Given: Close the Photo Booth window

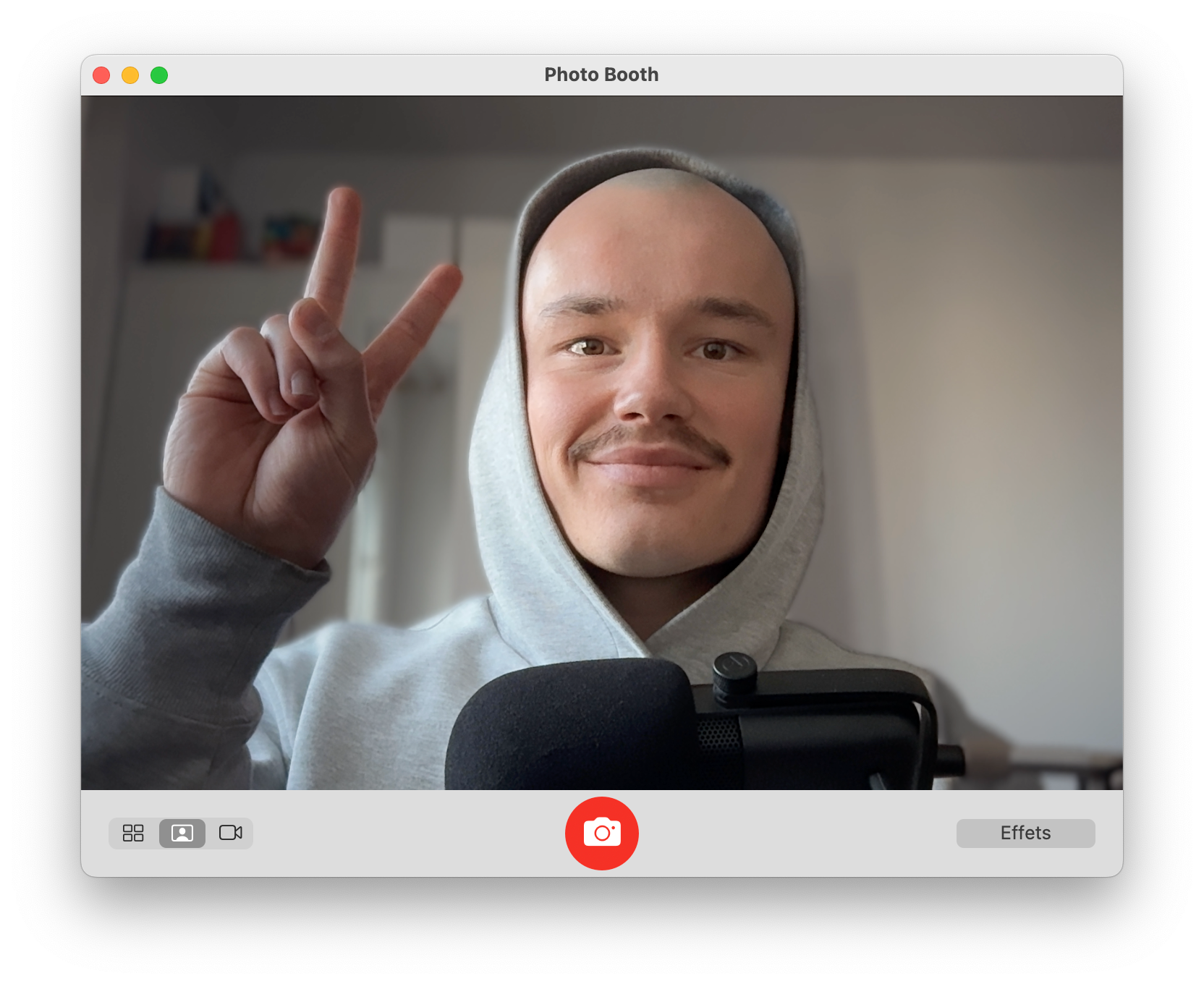Looking at the screenshot, I should tap(101, 75).
